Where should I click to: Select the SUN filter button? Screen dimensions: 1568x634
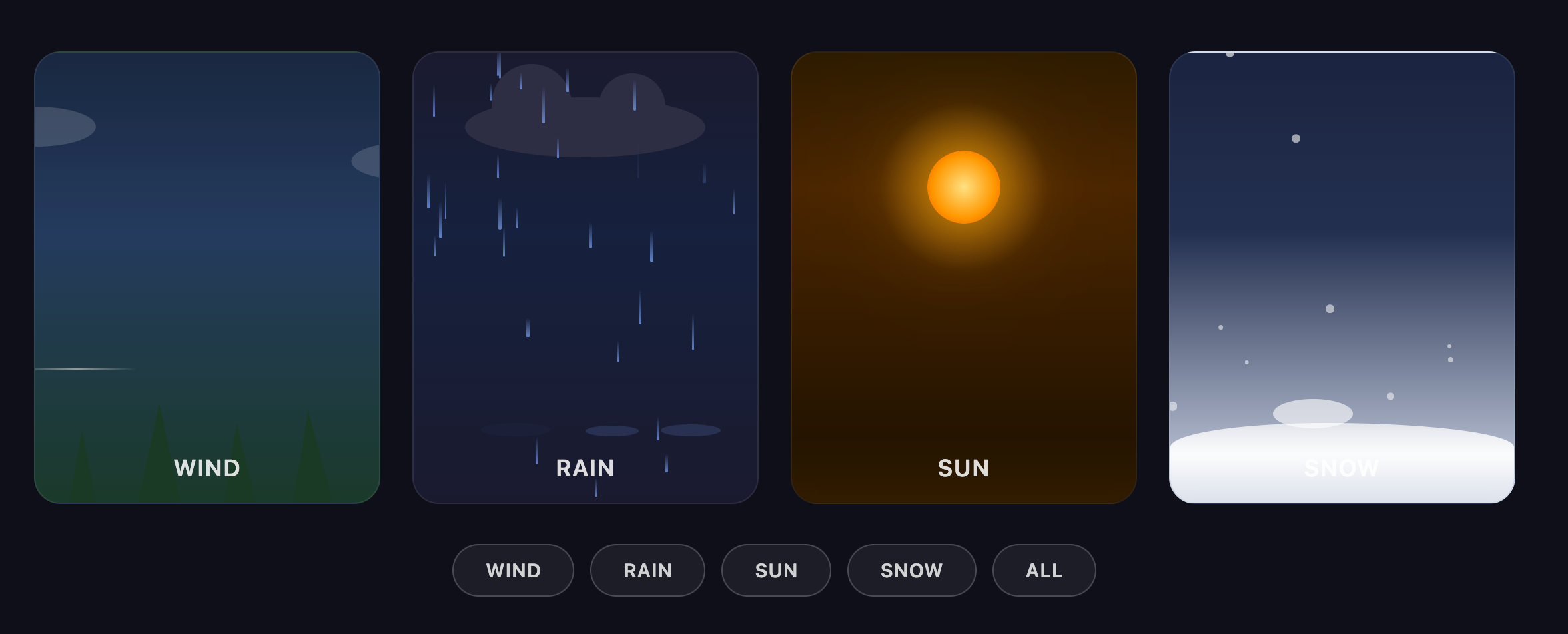[x=776, y=571]
